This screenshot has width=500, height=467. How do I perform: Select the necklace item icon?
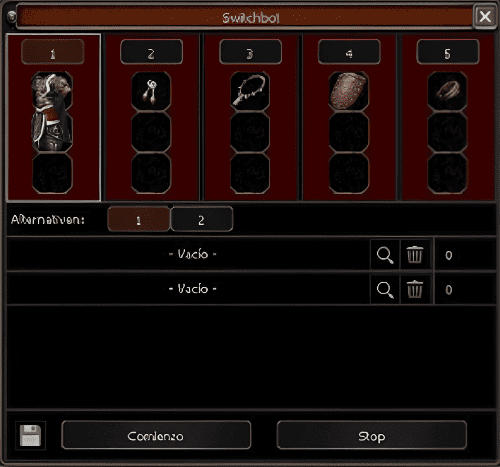(x=250, y=91)
